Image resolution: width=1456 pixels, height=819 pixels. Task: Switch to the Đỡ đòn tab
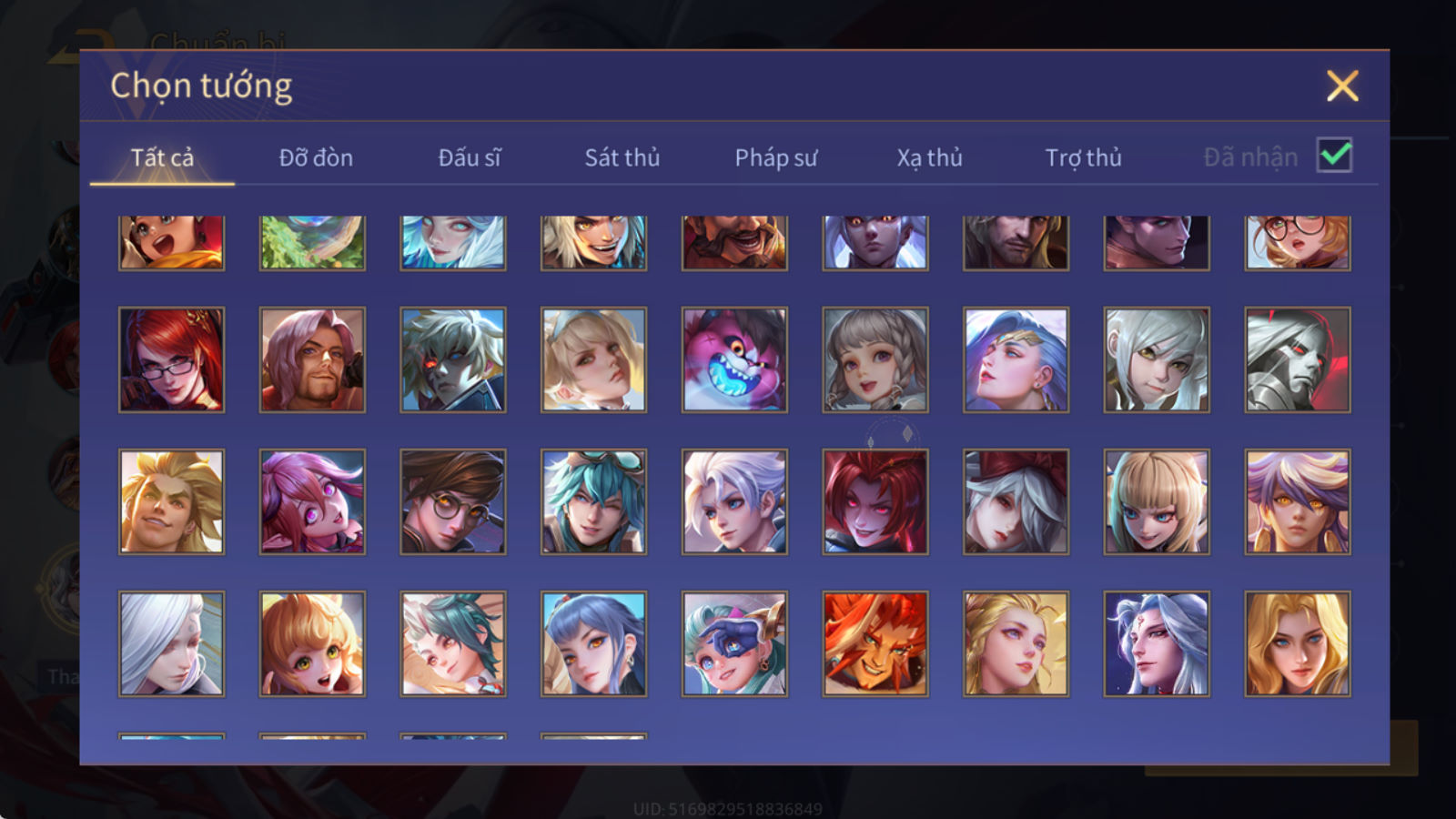[316, 157]
